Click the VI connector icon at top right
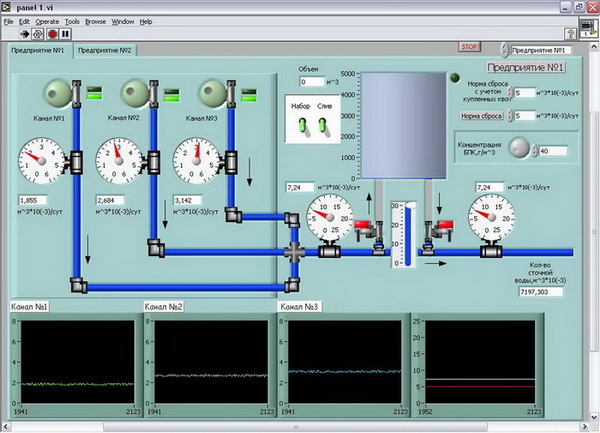Image resolution: width=600 pixels, height=433 pixels. tap(588, 28)
